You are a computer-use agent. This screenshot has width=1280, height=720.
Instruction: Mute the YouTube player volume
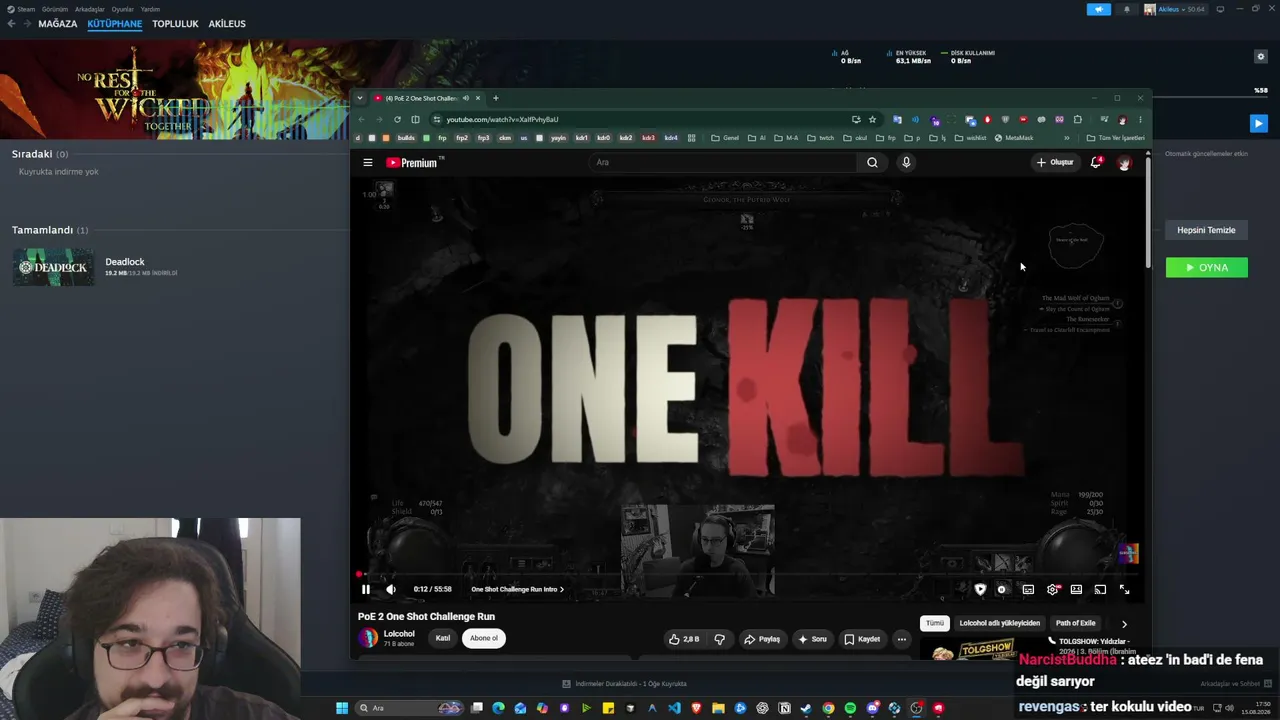coord(391,589)
